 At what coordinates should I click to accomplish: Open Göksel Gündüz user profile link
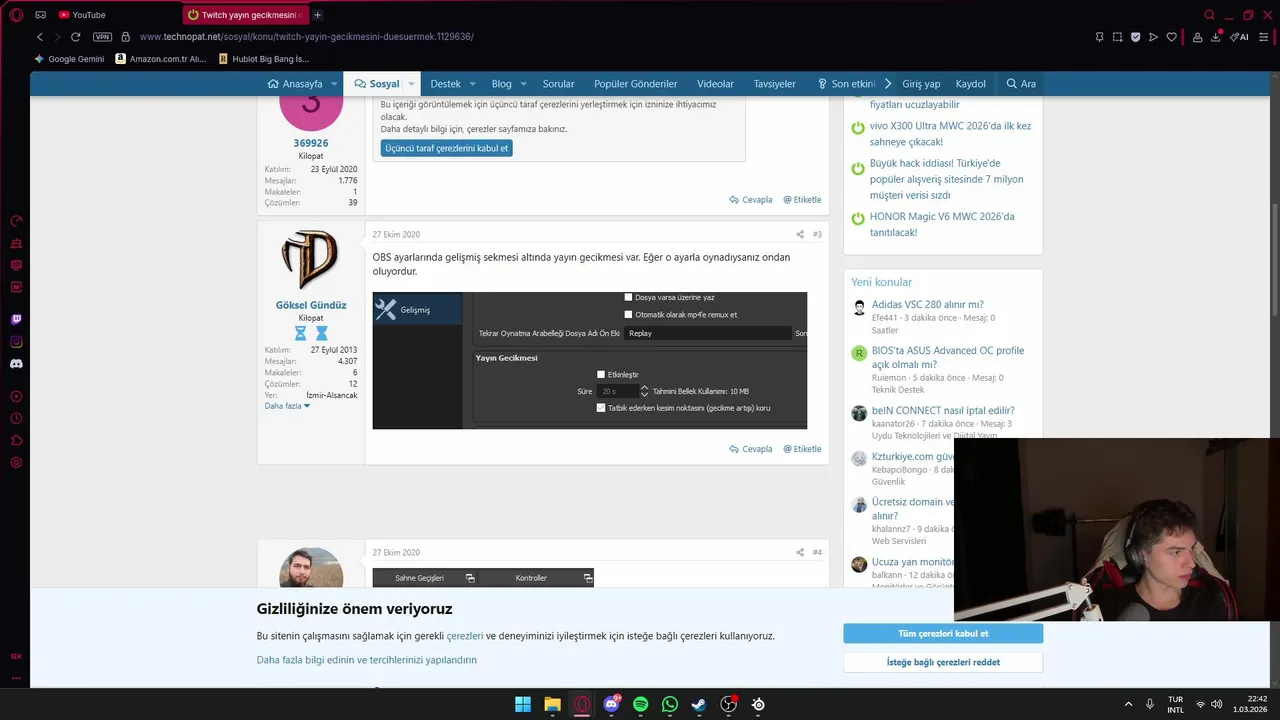(311, 305)
